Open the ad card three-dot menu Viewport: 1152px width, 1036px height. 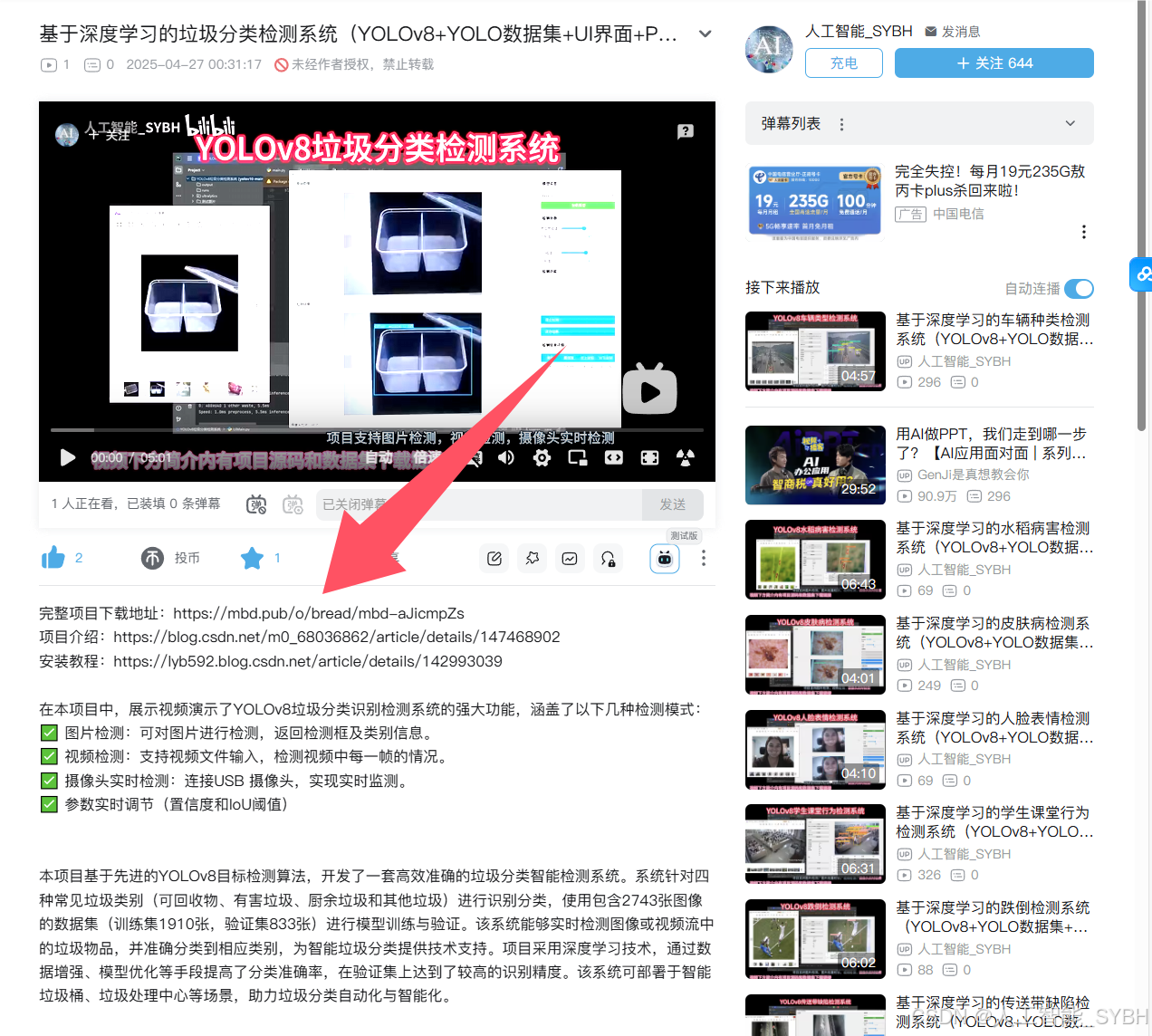tap(1084, 232)
